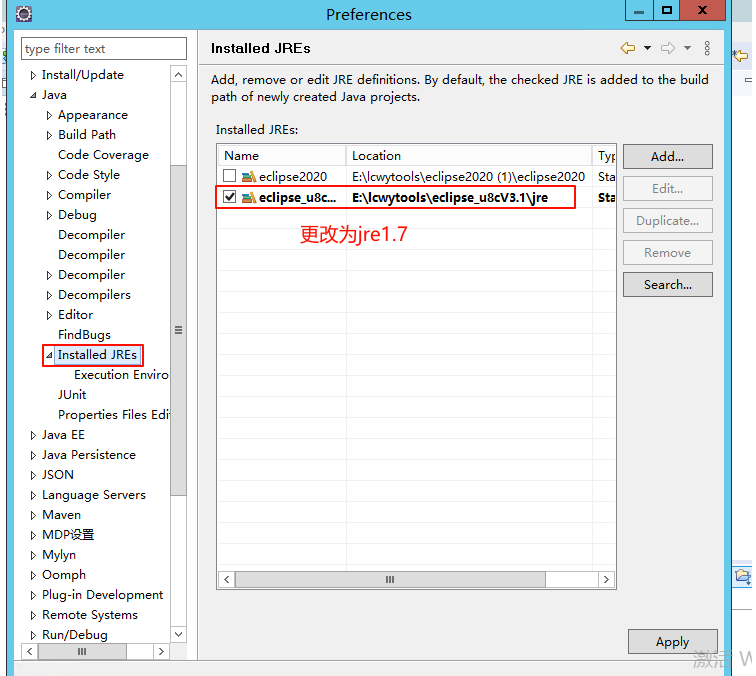
Task: Expand the third Decompiler node
Action: click(49, 275)
